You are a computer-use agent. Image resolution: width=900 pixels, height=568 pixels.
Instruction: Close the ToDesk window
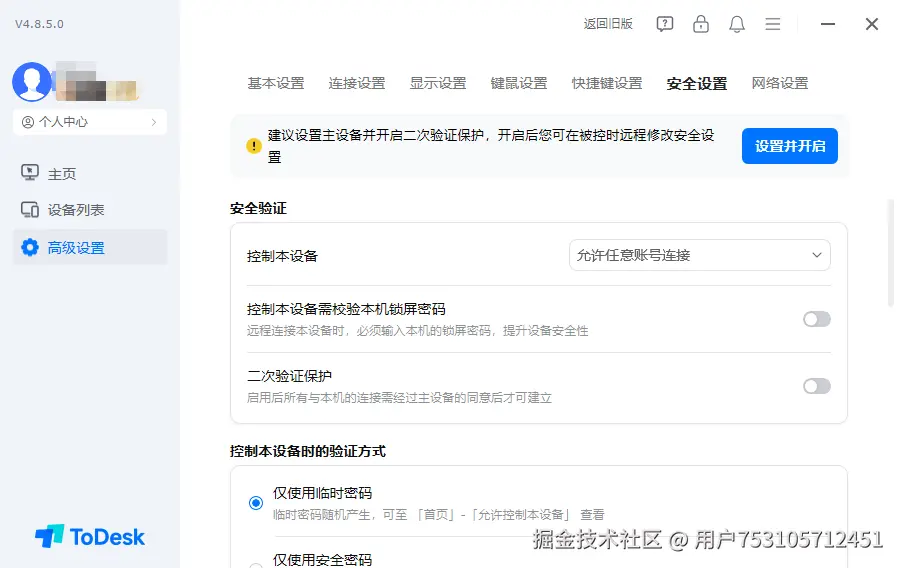pos(872,24)
